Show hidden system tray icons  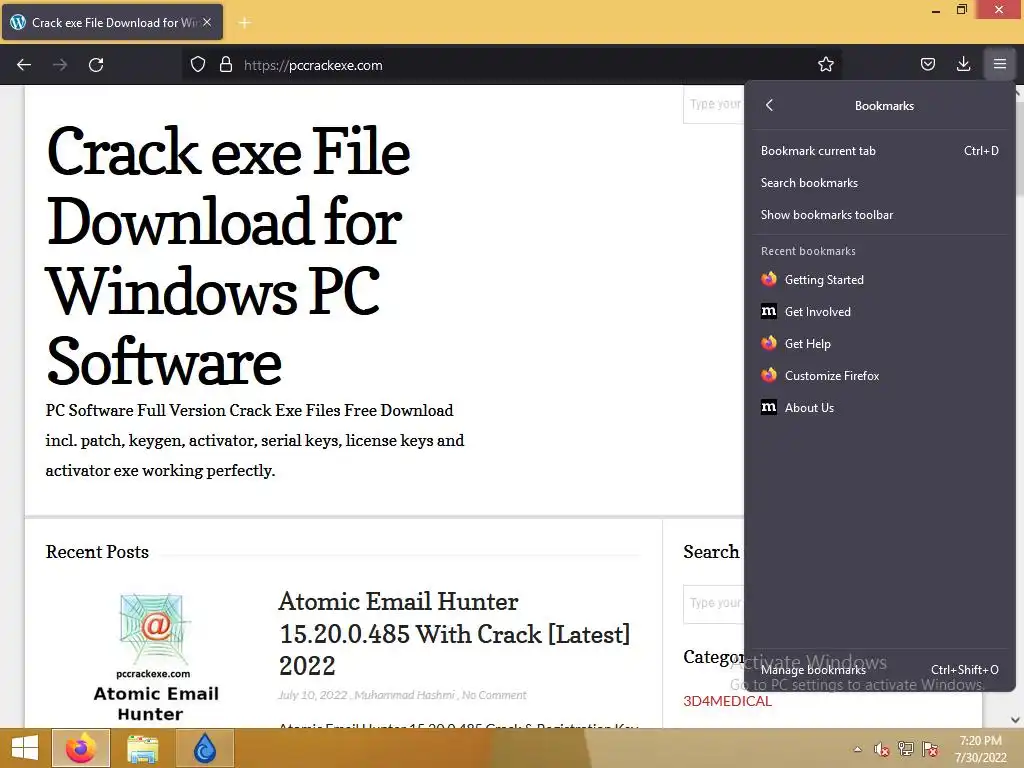tap(857, 749)
